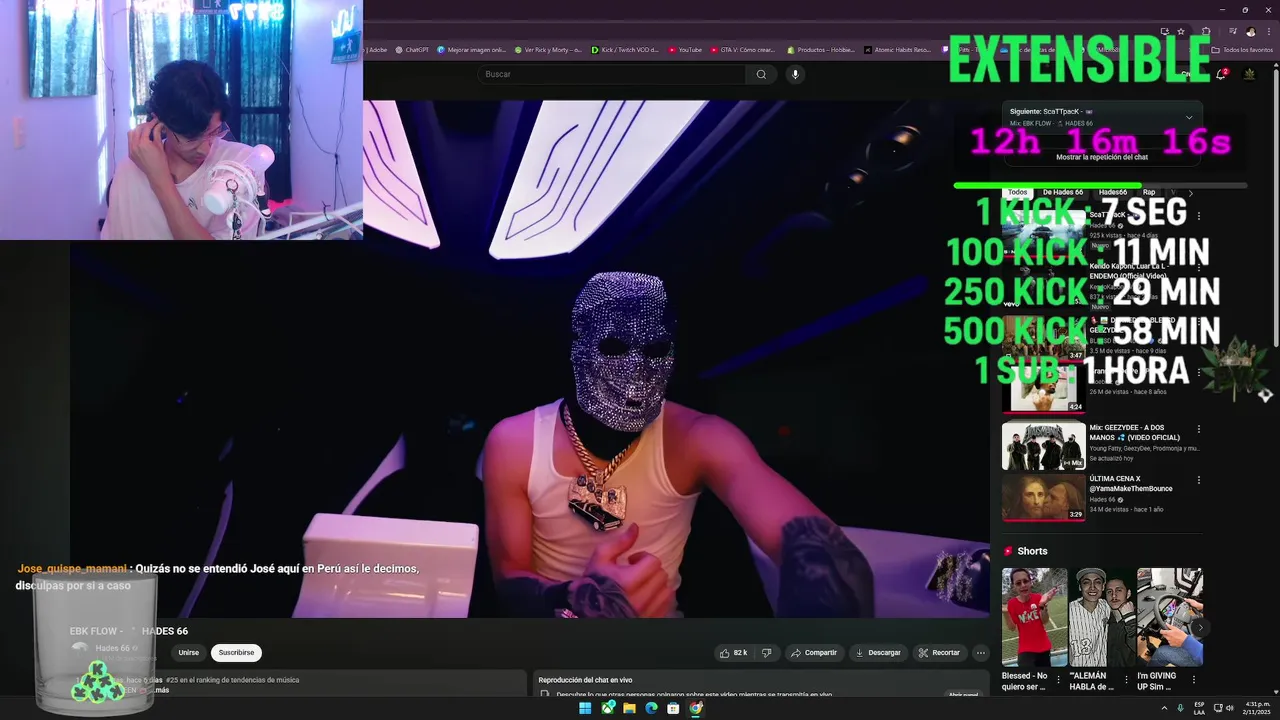1280x720 pixels.
Task: Open the Blessed - No quiero ser short
Action: (x=1034, y=617)
